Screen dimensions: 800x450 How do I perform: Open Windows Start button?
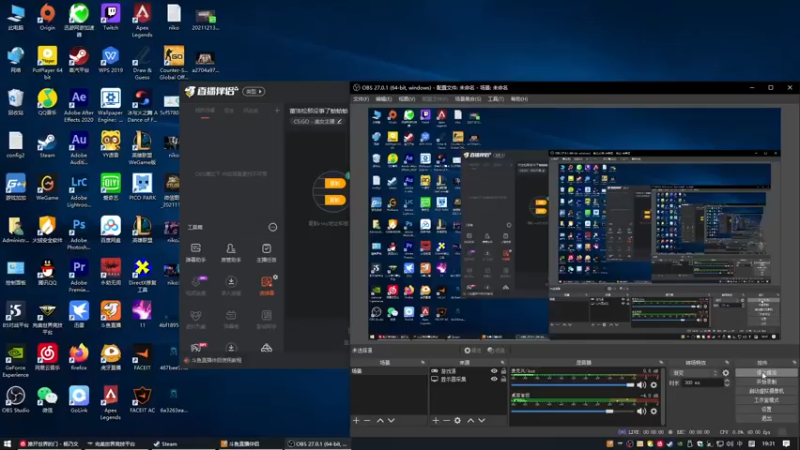click(x=7, y=444)
